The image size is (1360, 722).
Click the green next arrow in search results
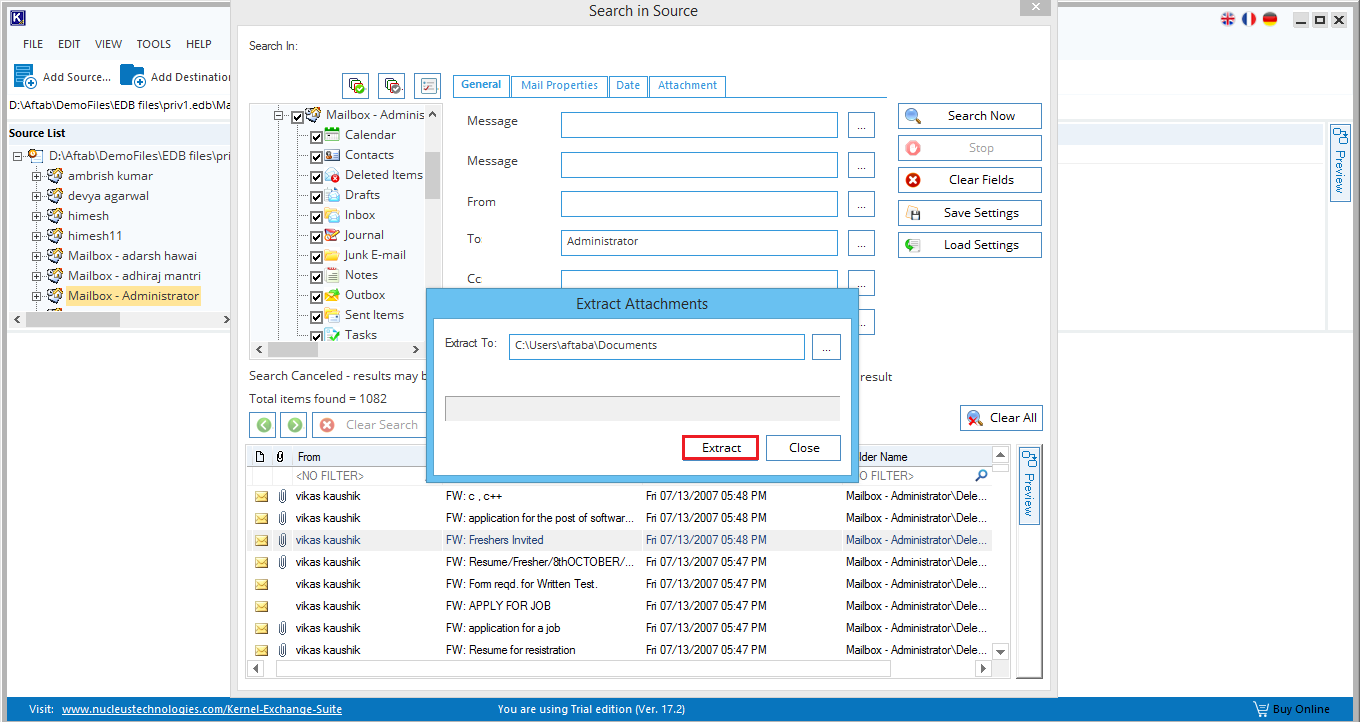click(293, 425)
